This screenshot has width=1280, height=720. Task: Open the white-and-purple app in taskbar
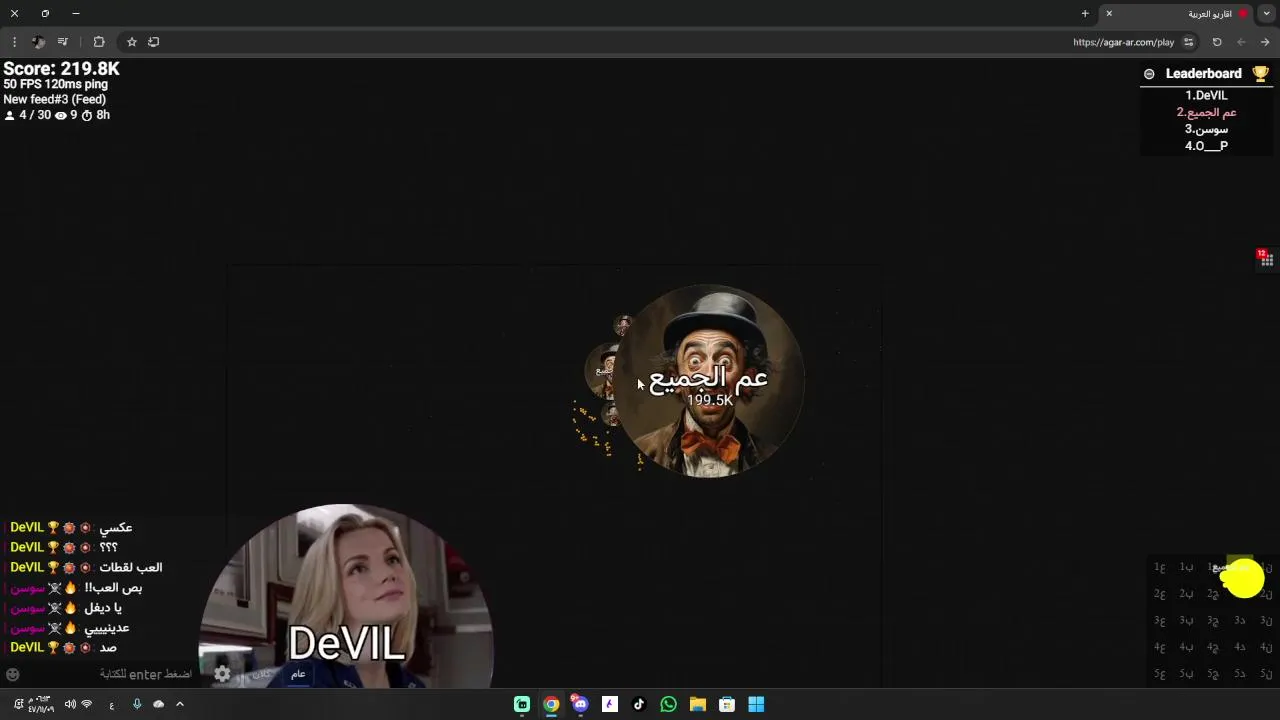pyautogui.click(x=610, y=705)
